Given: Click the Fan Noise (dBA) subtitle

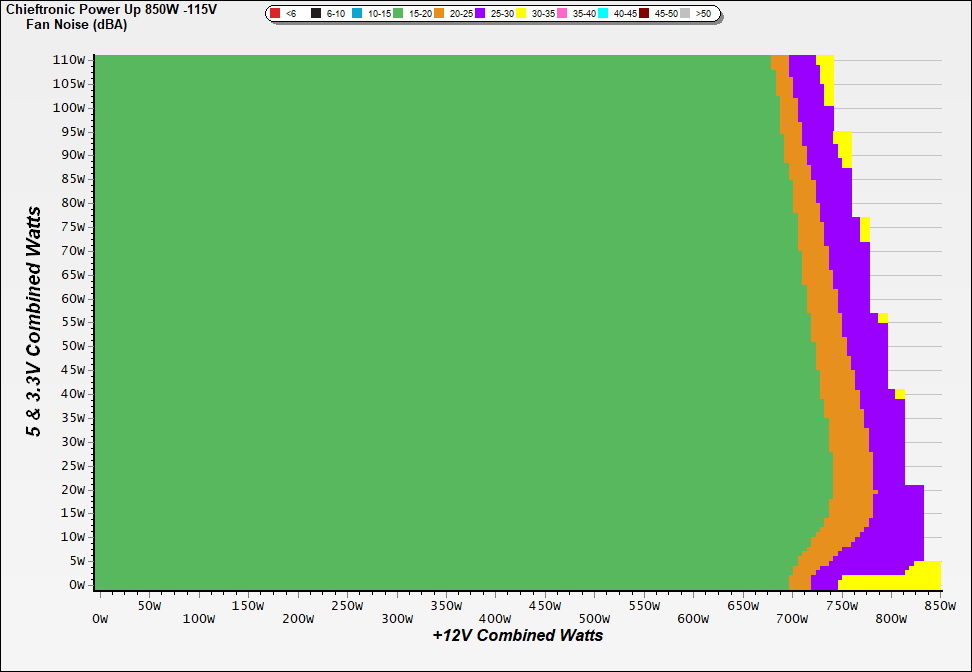Looking at the screenshot, I should (x=75, y=25).
